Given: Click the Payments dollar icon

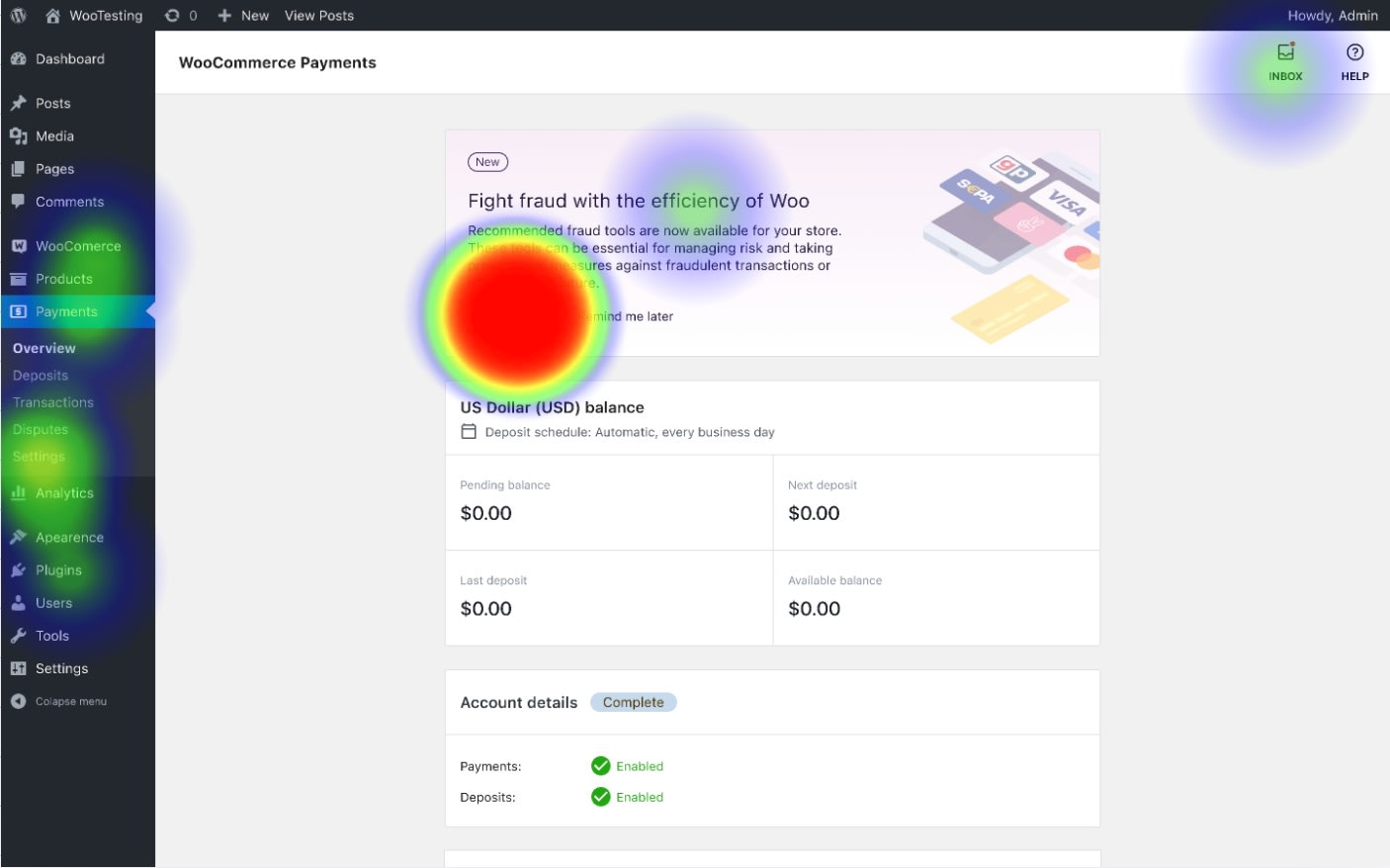Looking at the screenshot, I should (18, 311).
